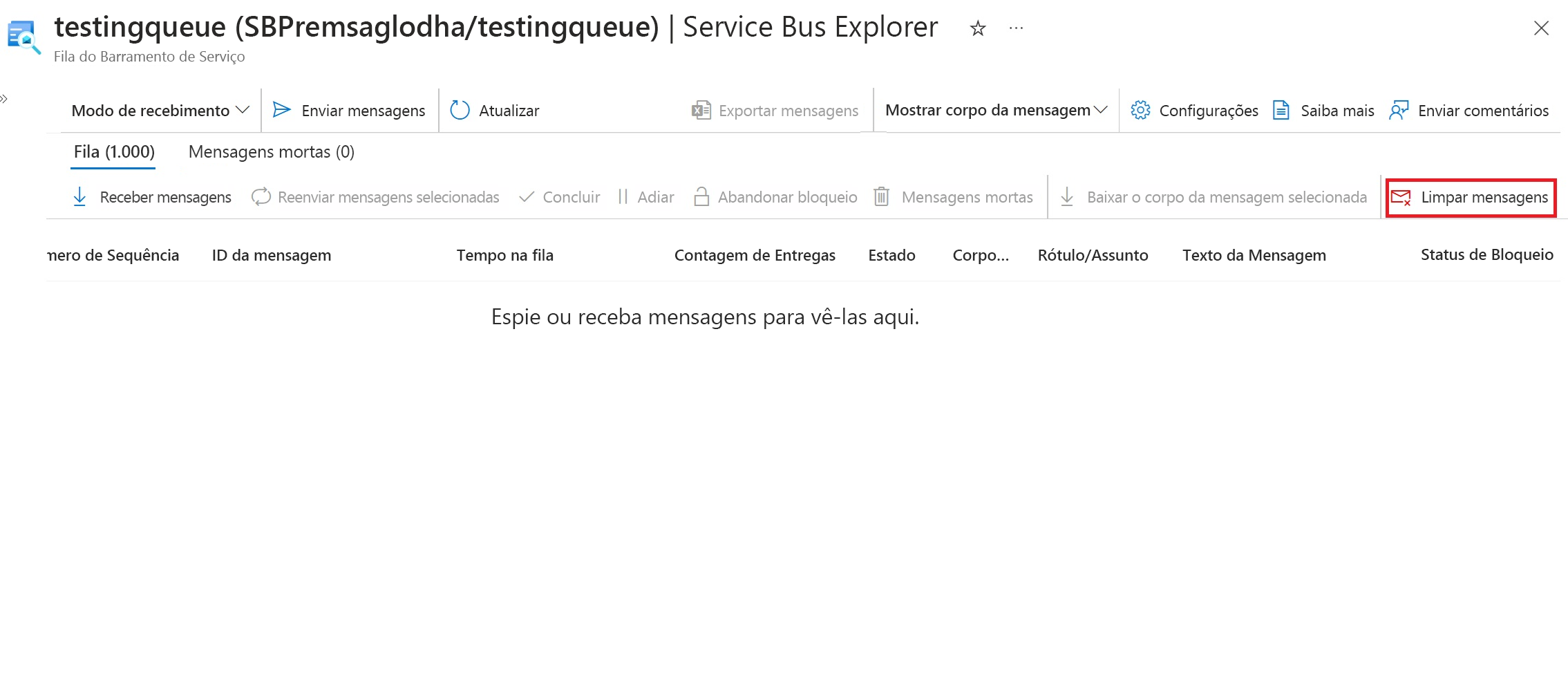Screen dimensions: 1568x690
Task: Sort by the Número de Sequência column
Action: click(x=113, y=256)
